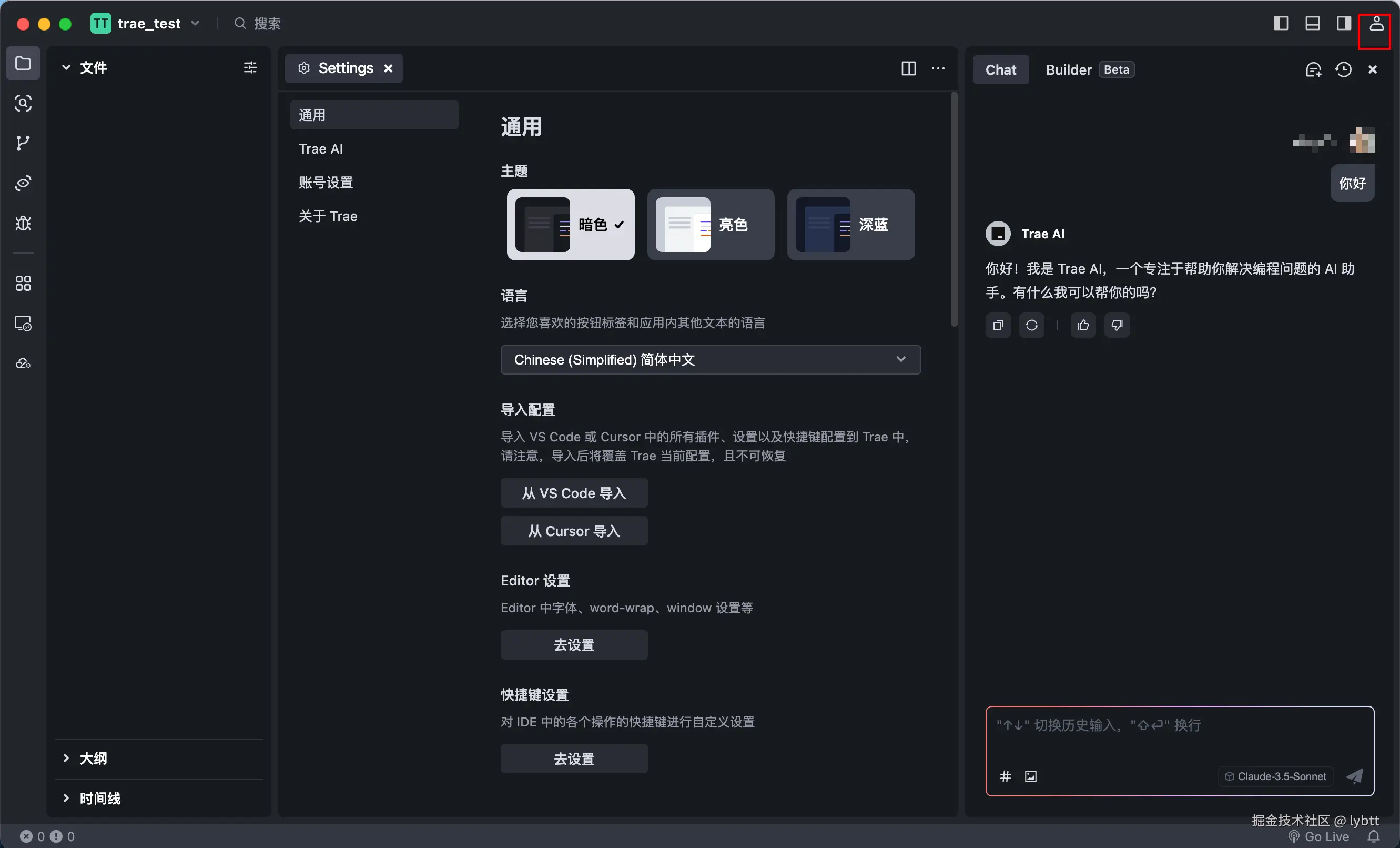1400x849 pixels.
Task: Open the extensions grid icon in sidebar
Action: point(23,284)
